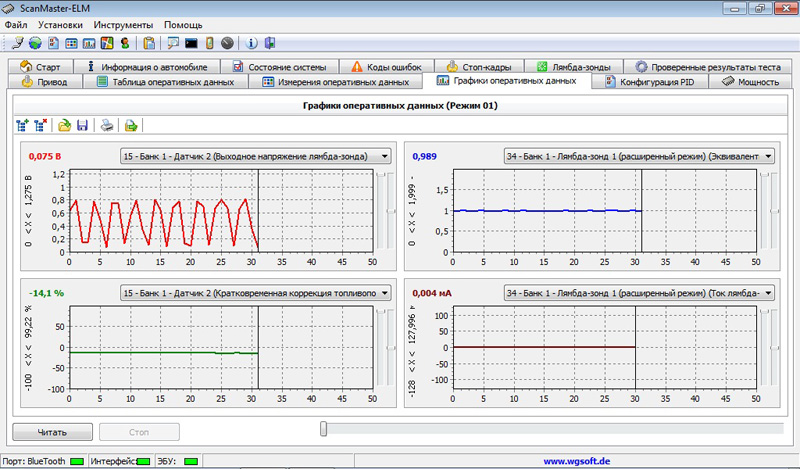
Task: Switch to the Привод tab
Action: coord(45,82)
